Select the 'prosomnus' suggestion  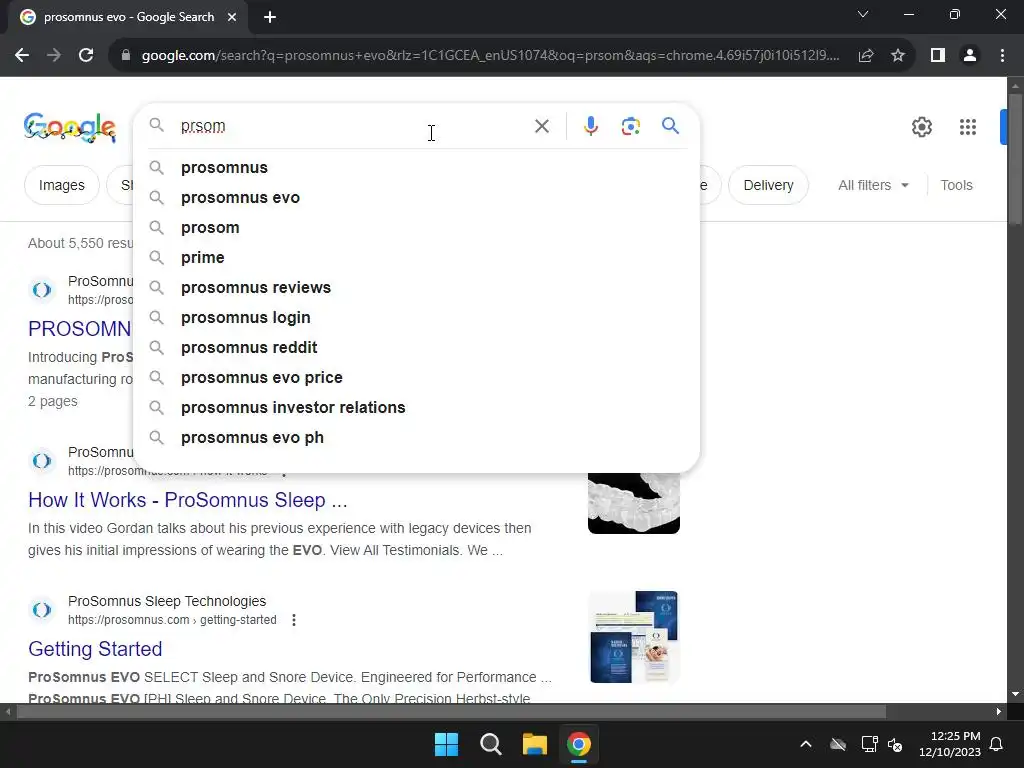pos(417,168)
